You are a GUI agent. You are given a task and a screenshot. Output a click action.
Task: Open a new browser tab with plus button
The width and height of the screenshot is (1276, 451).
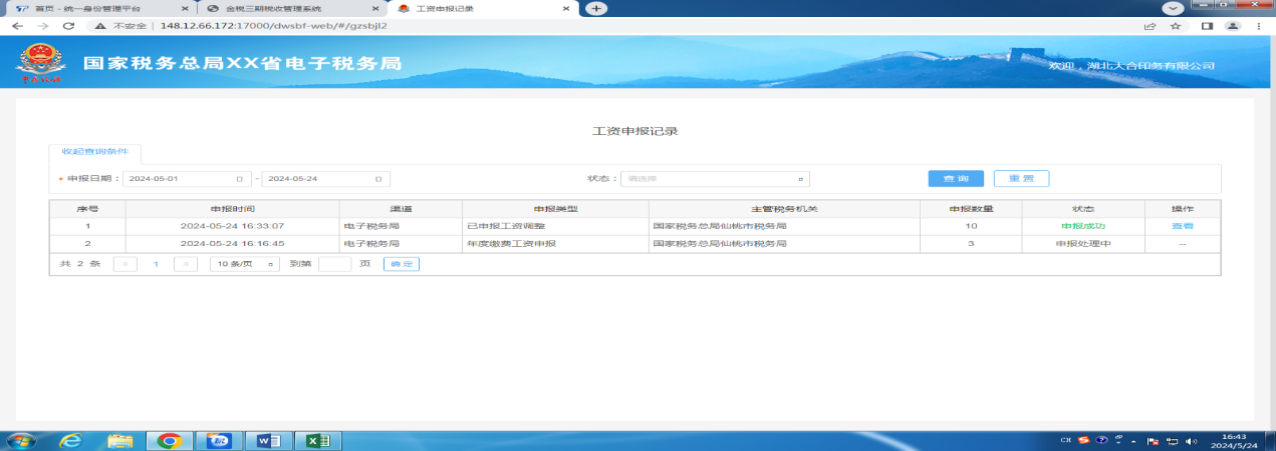click(x=597, y=8)
